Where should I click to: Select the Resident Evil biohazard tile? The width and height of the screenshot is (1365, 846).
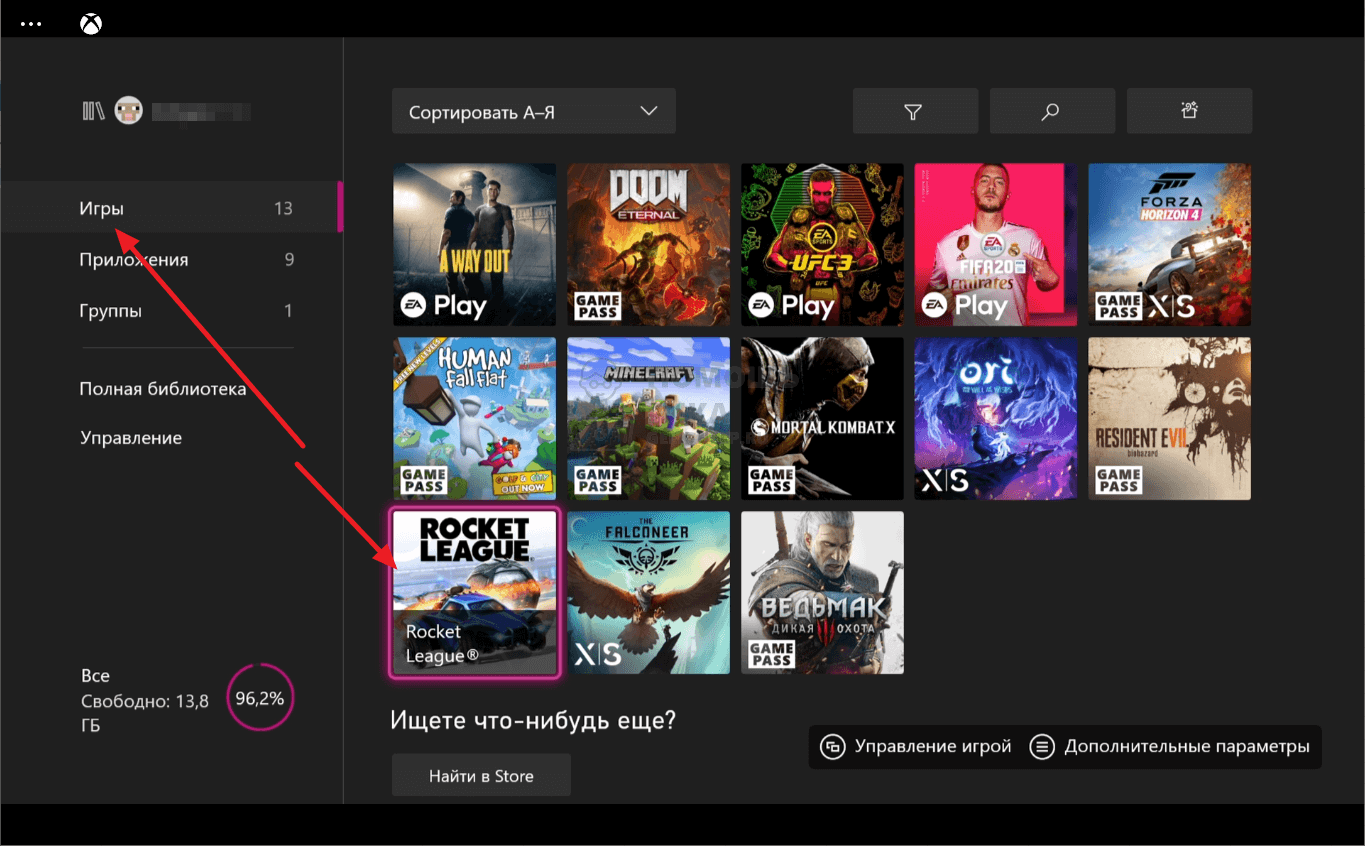(x=1169, y=419)
